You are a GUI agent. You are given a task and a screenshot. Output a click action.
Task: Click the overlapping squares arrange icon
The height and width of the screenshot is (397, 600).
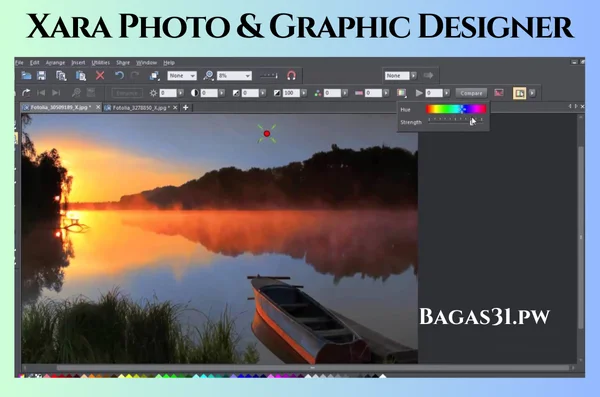click(154, 76)
